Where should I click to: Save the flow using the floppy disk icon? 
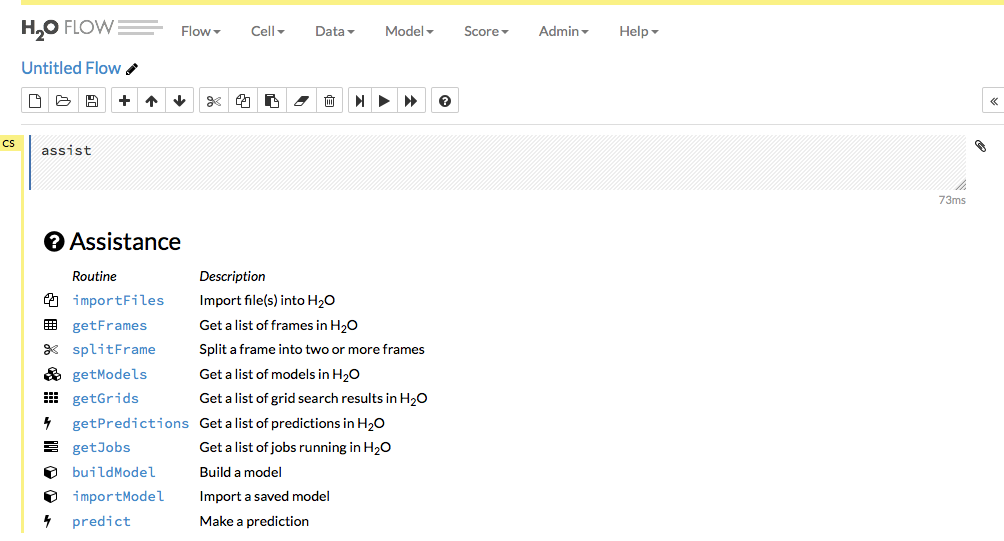pos(92,101)
